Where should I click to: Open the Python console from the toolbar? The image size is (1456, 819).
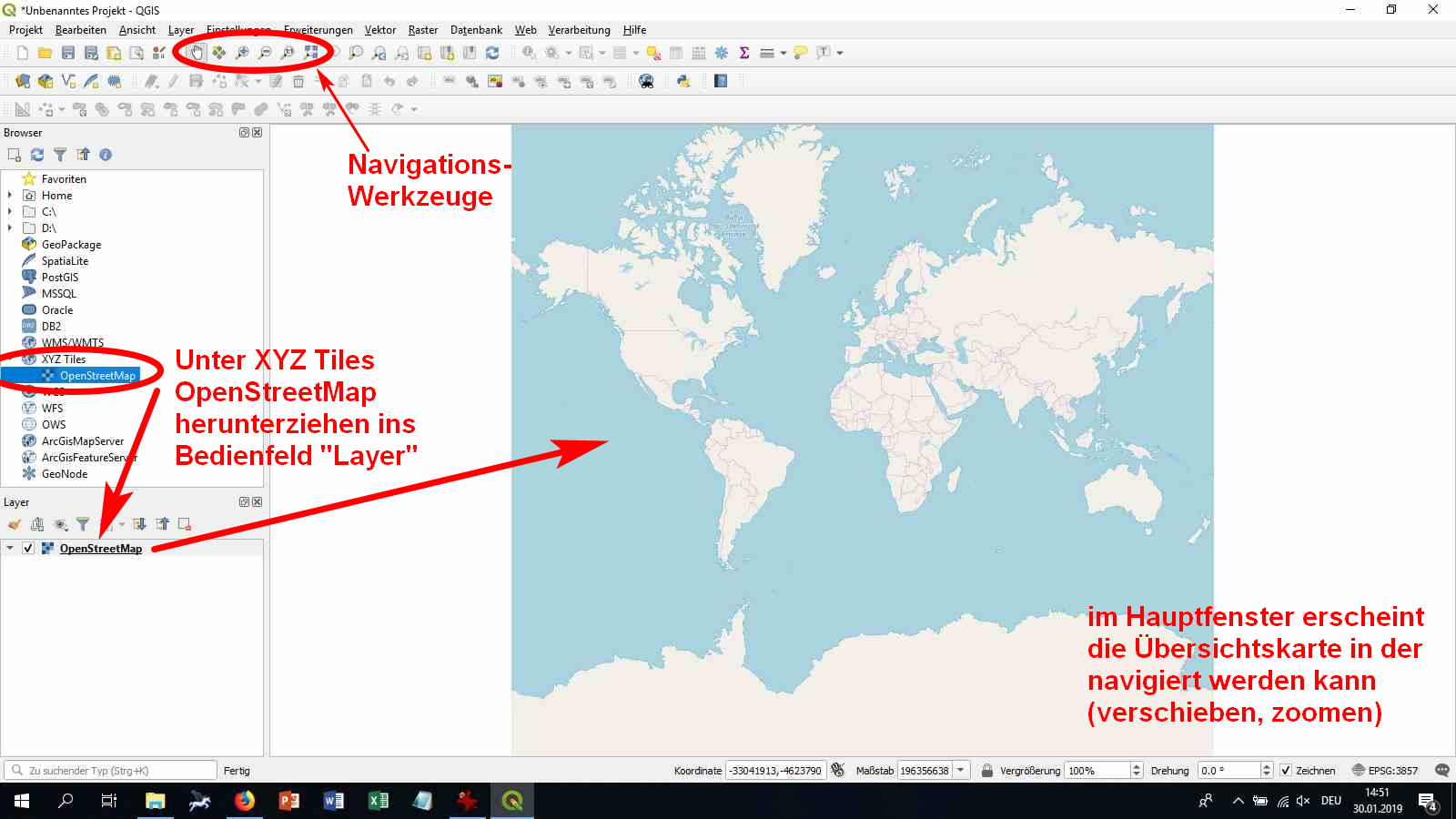click(683, 81)
